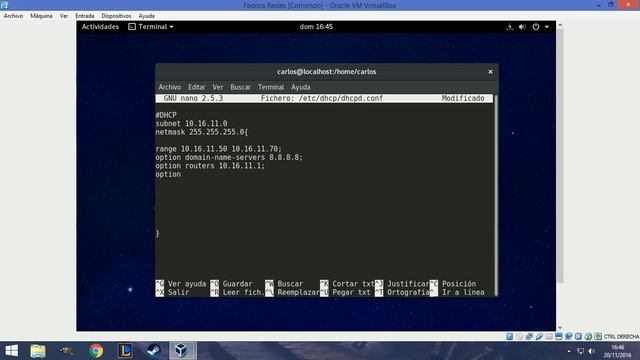Click the Windows tray volume icon
This screenshot has width=640, height=360.
pyautogui.click(x=591, y=351)
